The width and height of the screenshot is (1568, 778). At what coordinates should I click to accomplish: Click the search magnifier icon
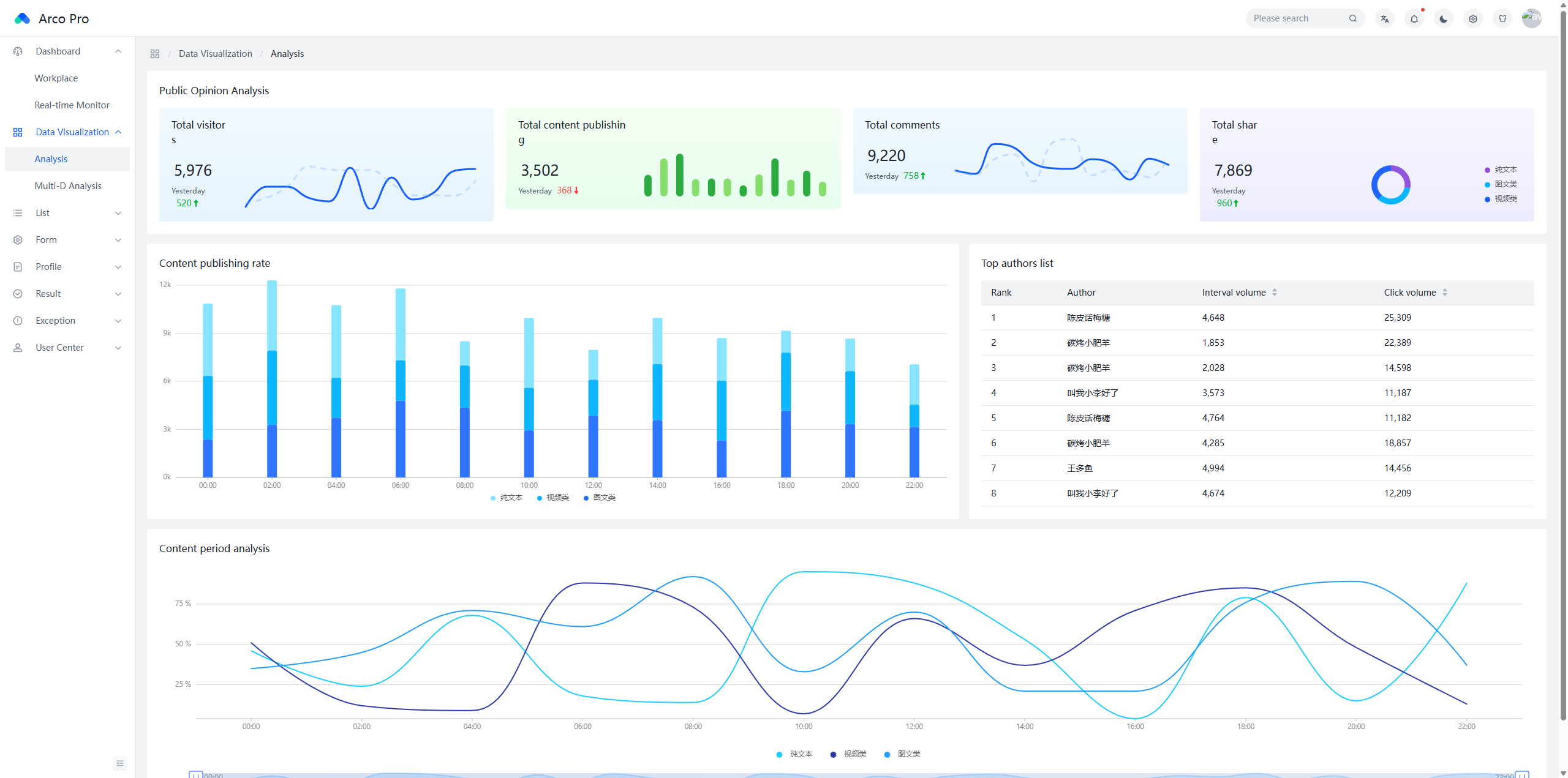pyautogui.click(x=1352, y=18)
